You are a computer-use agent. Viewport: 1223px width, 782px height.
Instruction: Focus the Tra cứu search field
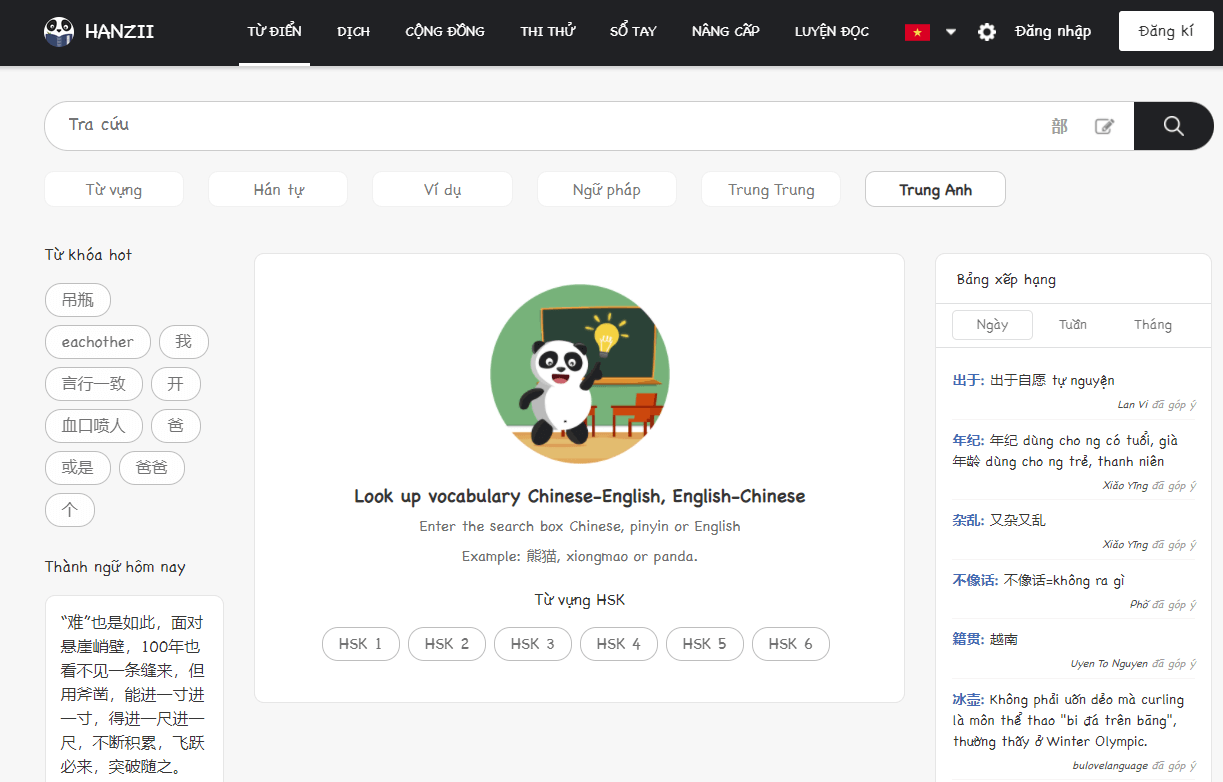click(x=540, y=126)
